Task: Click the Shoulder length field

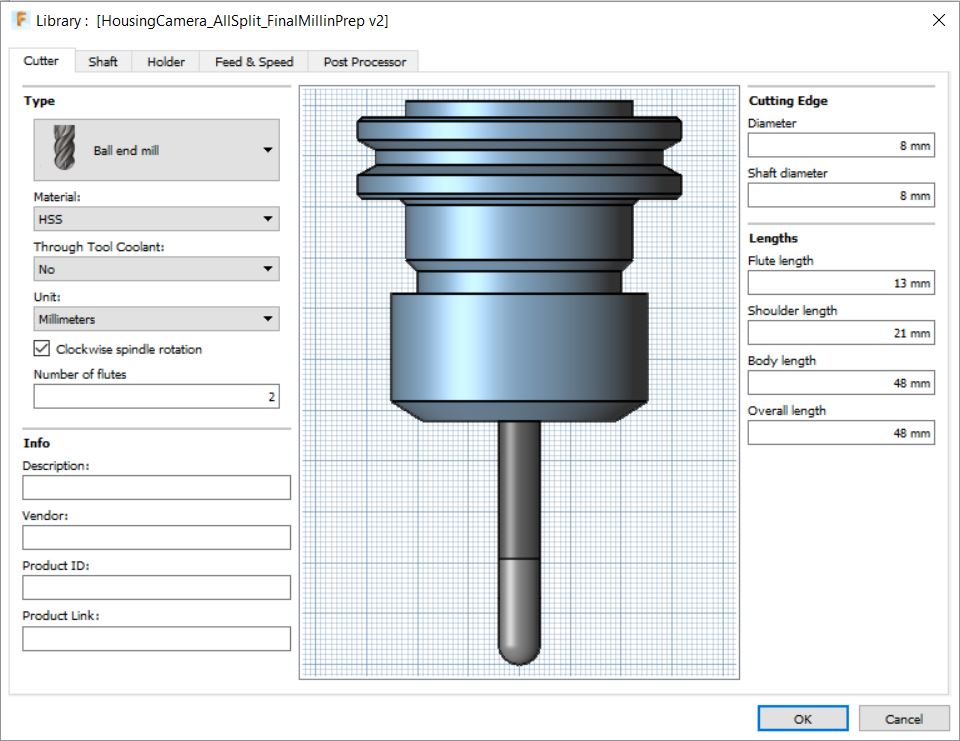Action: click(841, 333)
